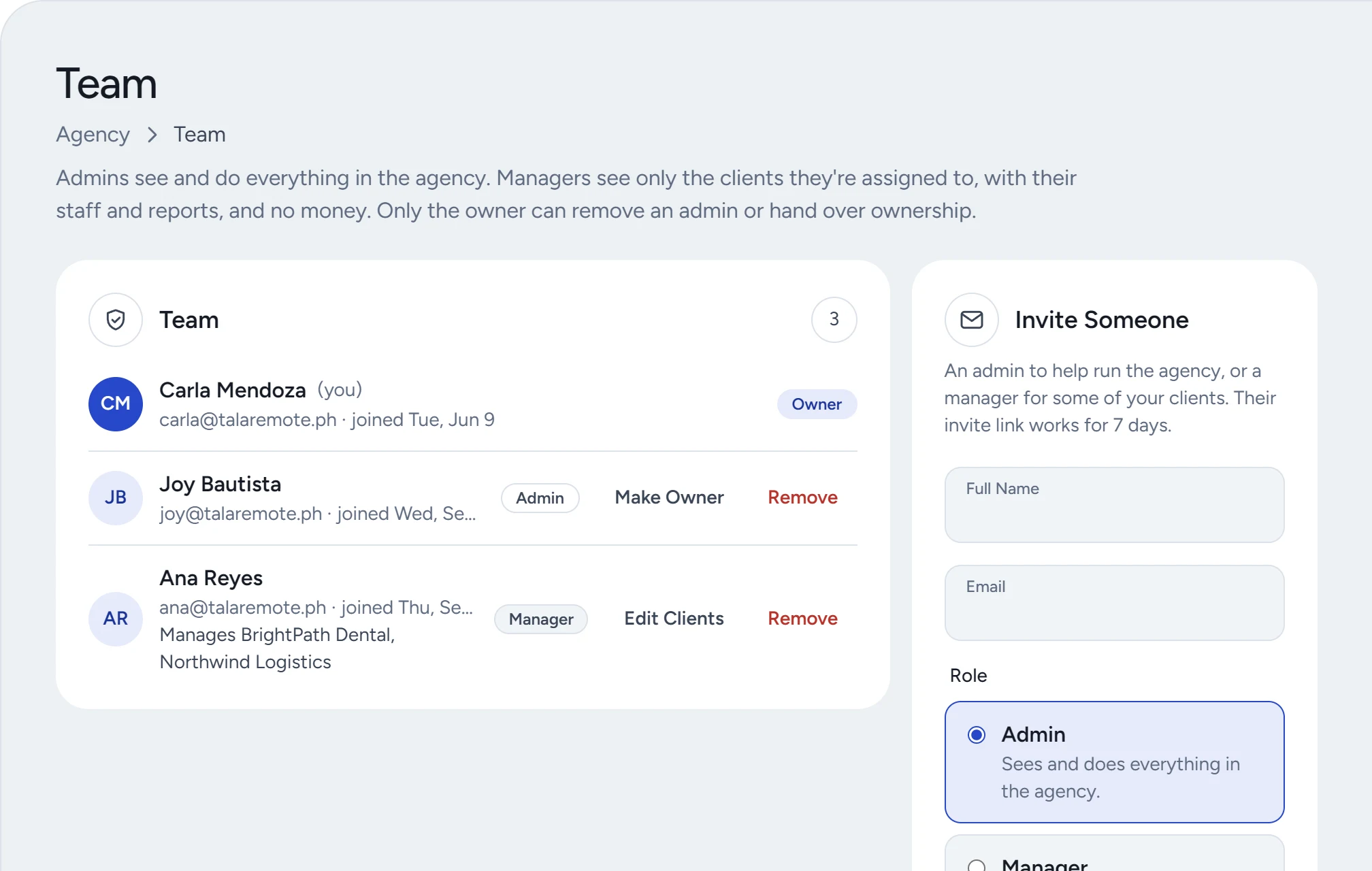Click the Team breadcrumb item

tap(199, 135)
